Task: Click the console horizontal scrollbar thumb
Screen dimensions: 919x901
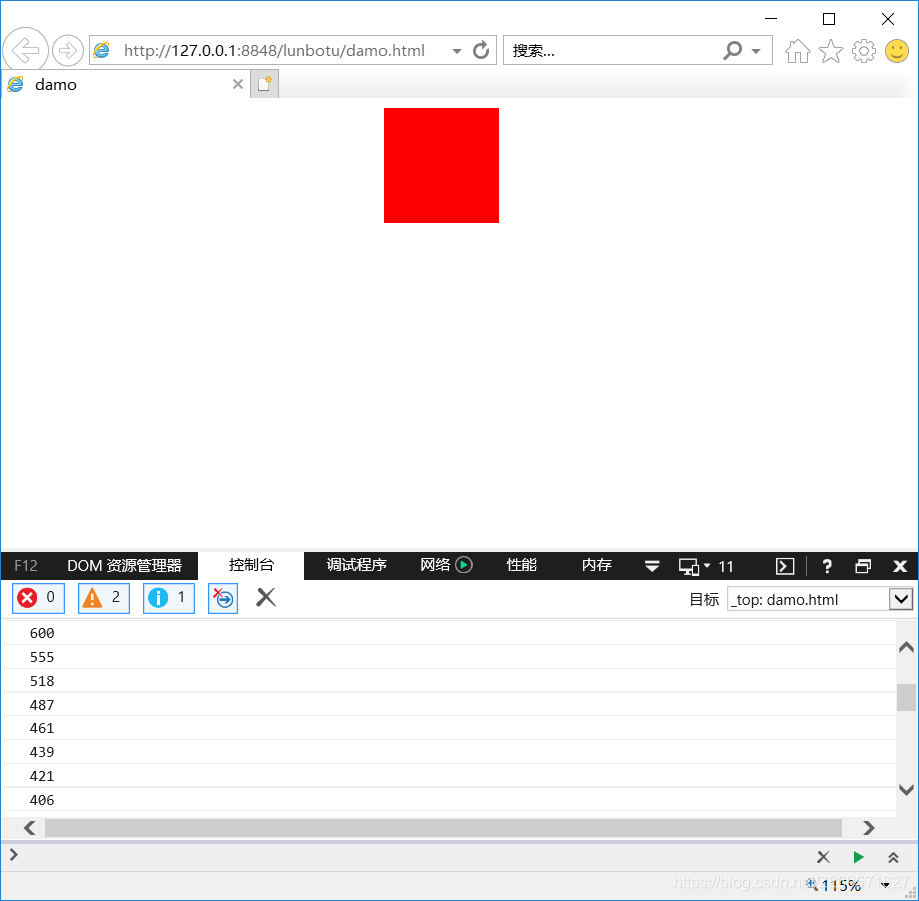Action: (444, 828)
